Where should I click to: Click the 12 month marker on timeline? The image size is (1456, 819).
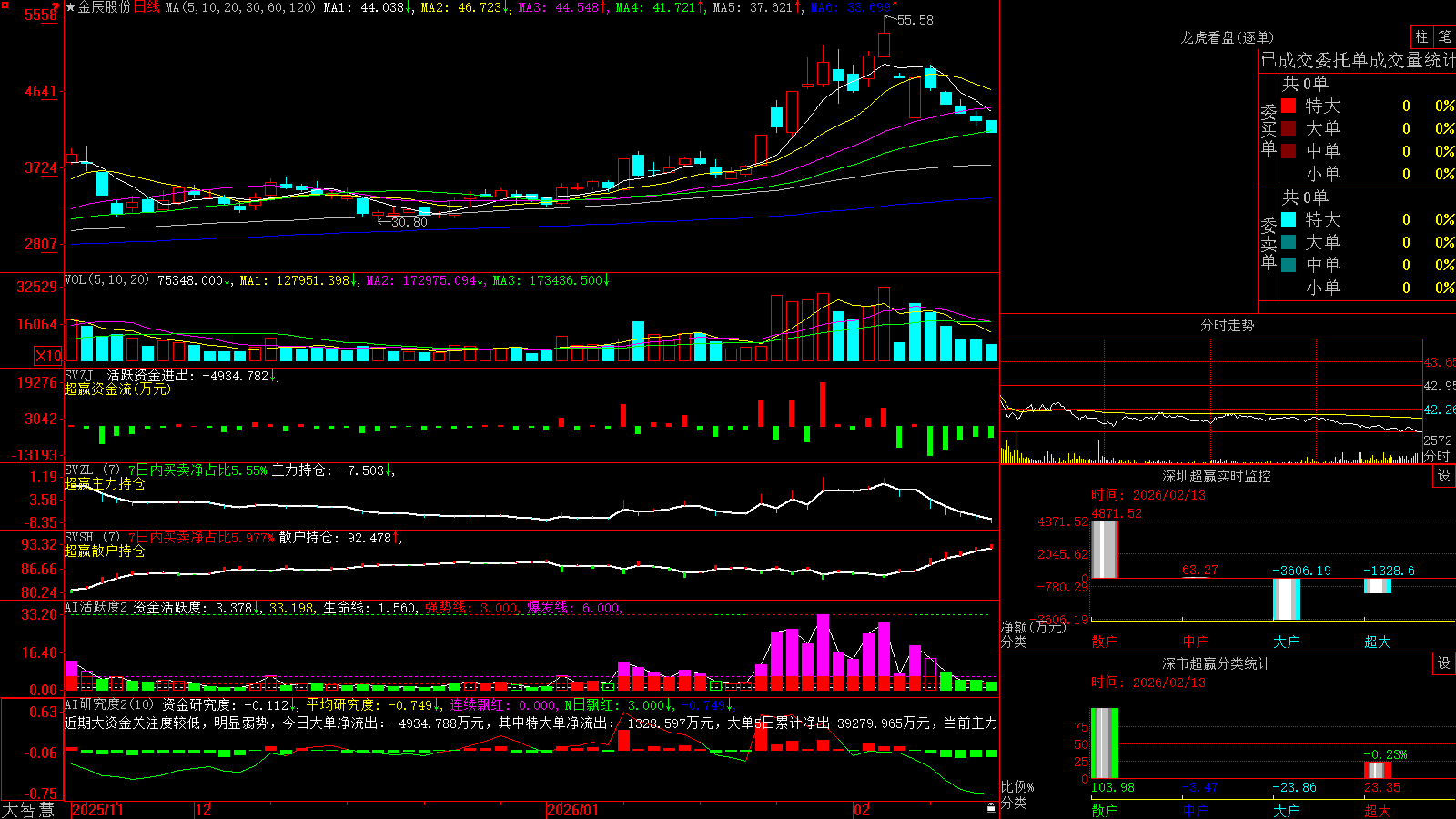[x=204, y=810]
